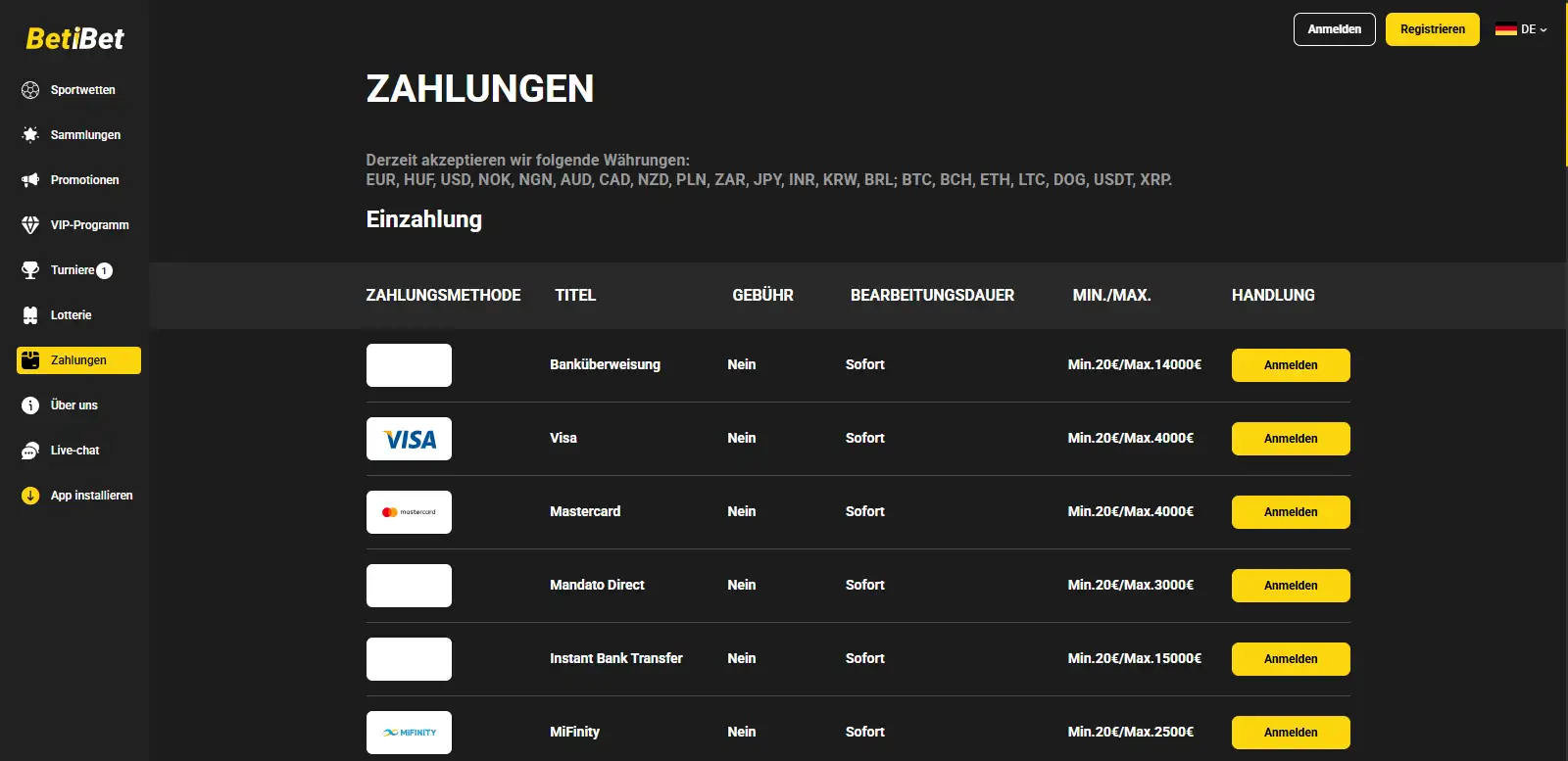Viewport: 1568px width, 761px height.
Task: Click the Promotionen megaphone icon
Action: [30, 180]
